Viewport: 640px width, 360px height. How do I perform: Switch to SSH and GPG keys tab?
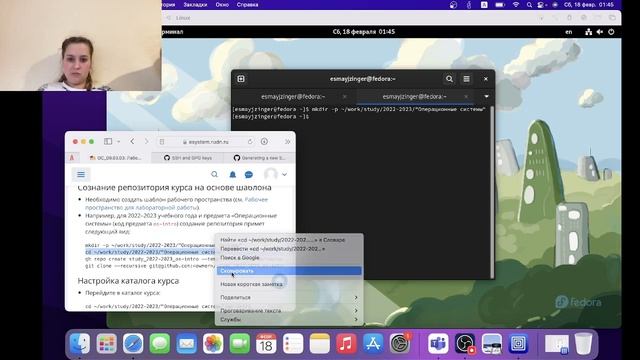187,158
